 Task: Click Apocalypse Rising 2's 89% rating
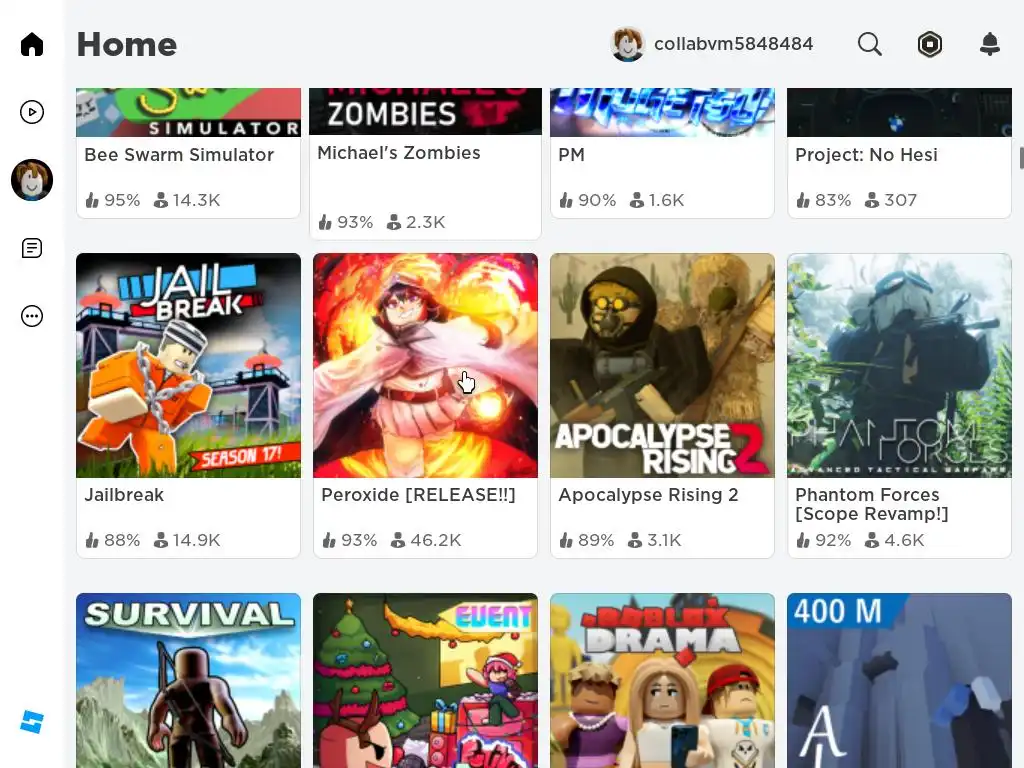click(586, 540)
